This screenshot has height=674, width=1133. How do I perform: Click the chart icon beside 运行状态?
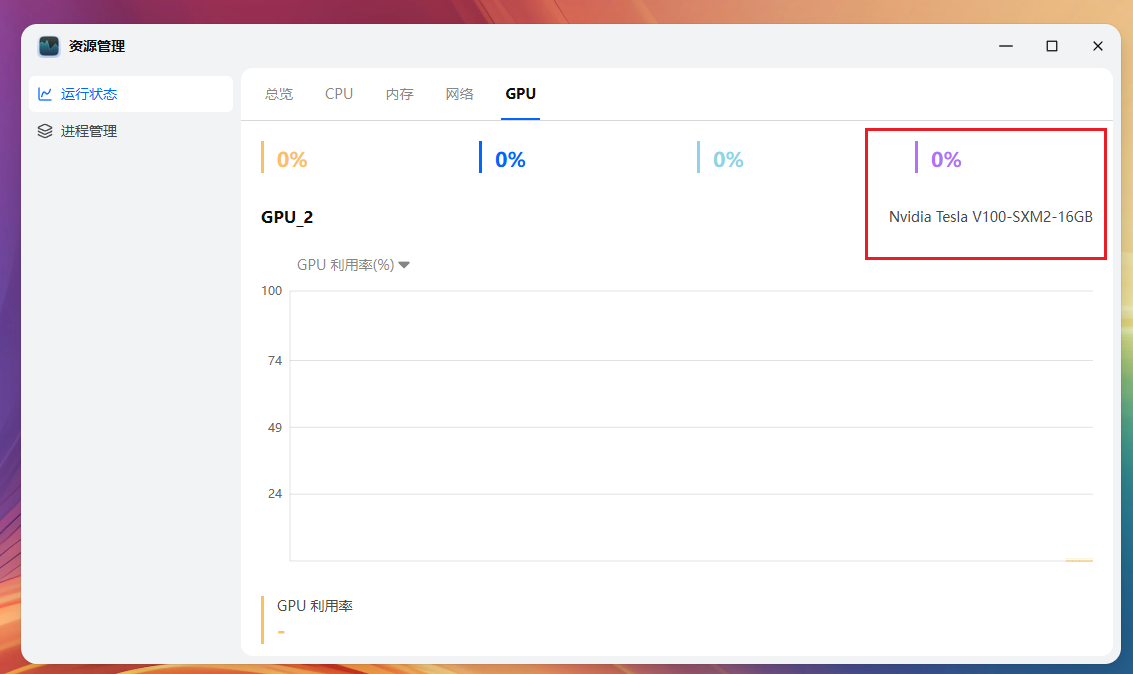(45, 94)
